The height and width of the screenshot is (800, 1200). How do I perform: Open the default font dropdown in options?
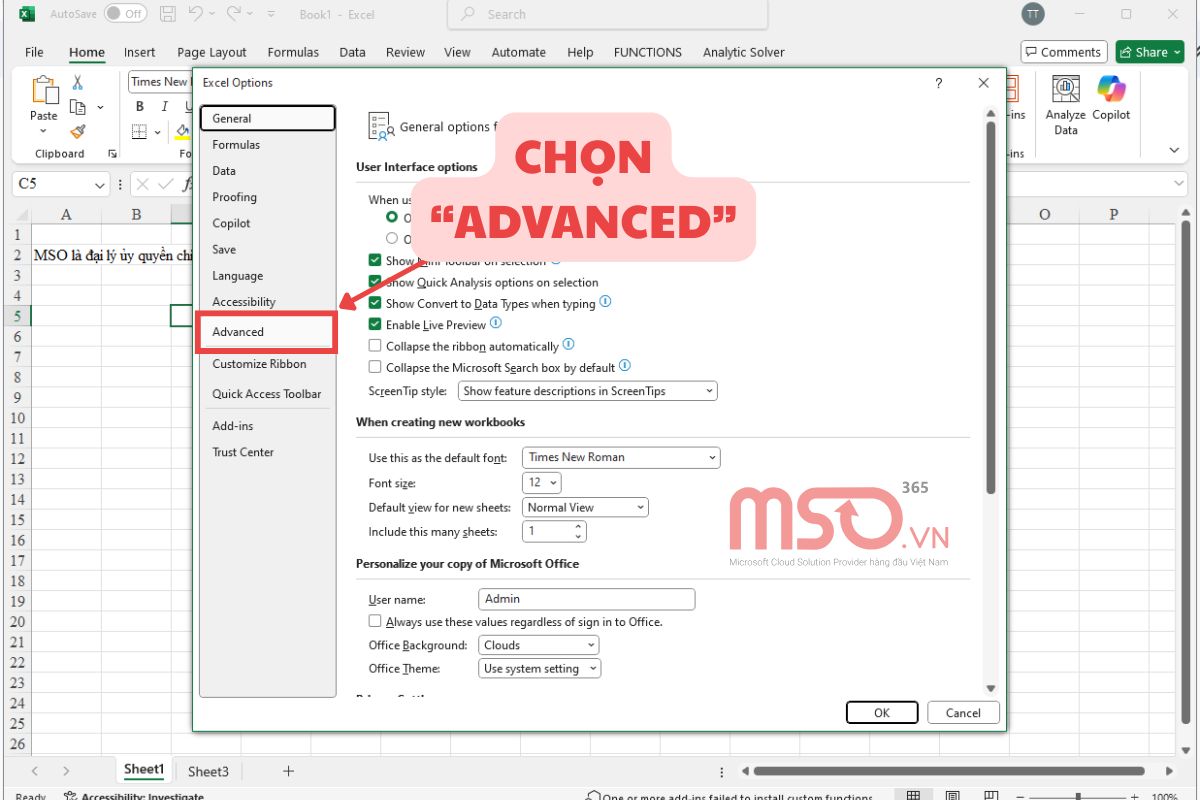click(621, 457)
